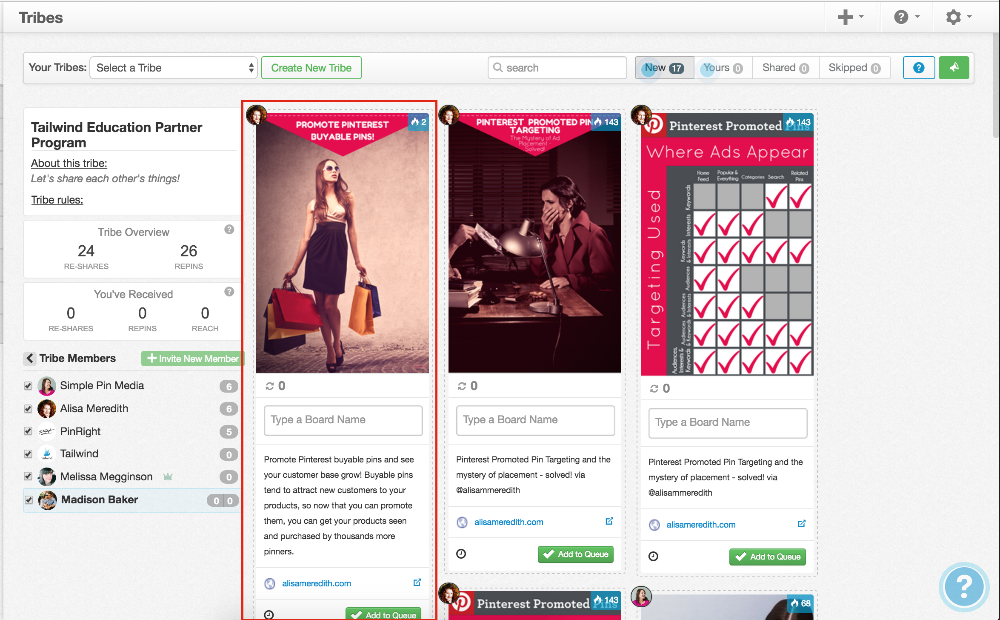Collapse Tribe Members with the chevron
This screenshot has height=620, width=1000.
point(29,358)
